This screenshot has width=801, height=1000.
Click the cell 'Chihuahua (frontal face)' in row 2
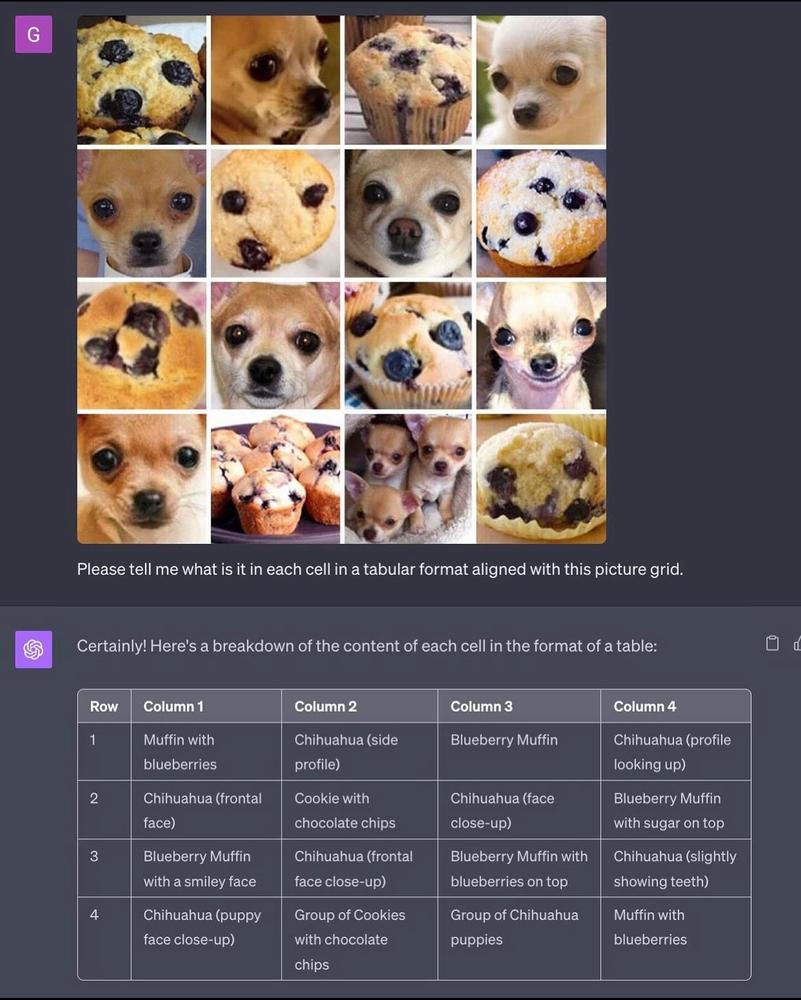point(206,810)
